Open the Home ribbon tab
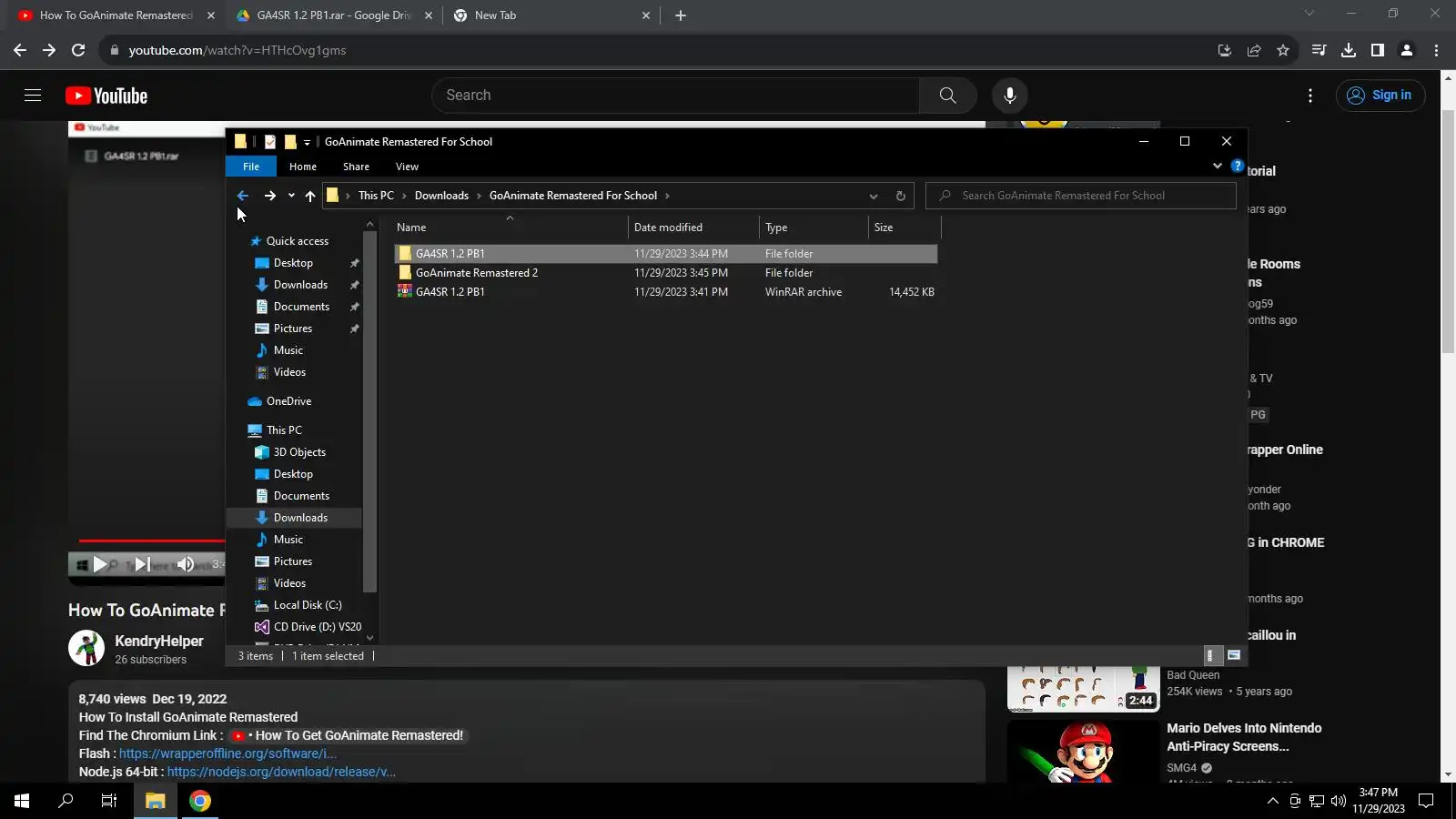The width and height of the screenshot is (1456, 819). 303,167
